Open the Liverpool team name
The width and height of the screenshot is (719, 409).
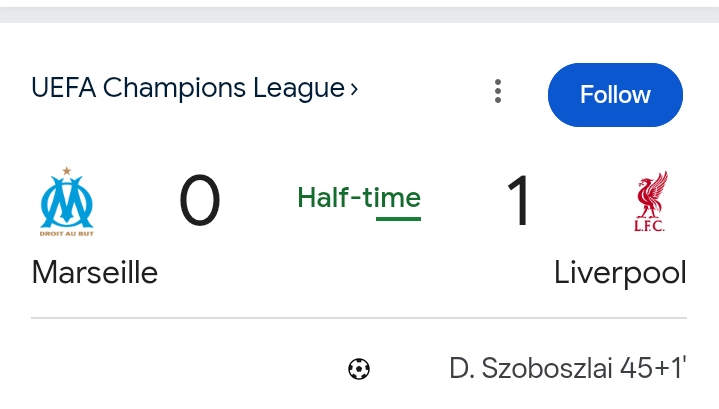pos(620,272)
